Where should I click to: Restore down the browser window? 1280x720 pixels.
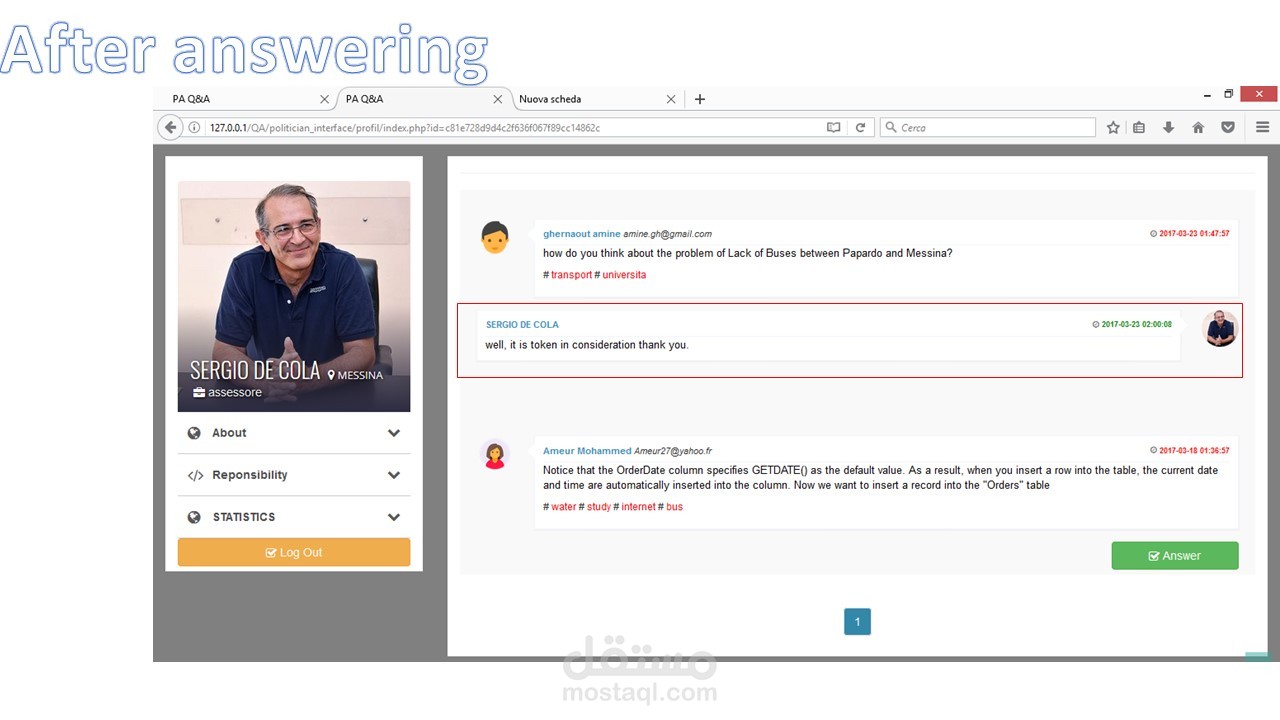[1229, 94]
